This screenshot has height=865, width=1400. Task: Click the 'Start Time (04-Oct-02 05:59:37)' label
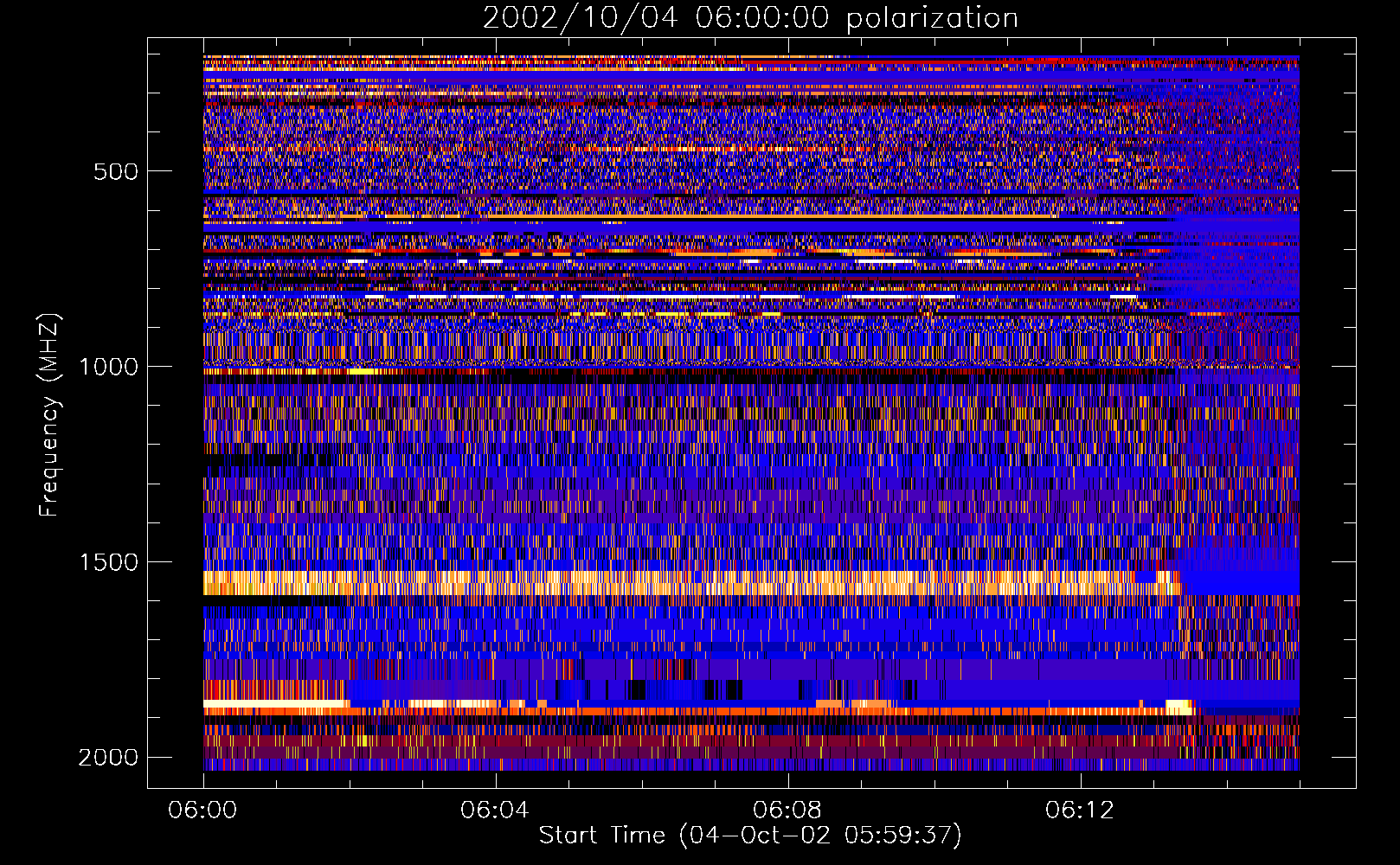click(x=750, y=836)
